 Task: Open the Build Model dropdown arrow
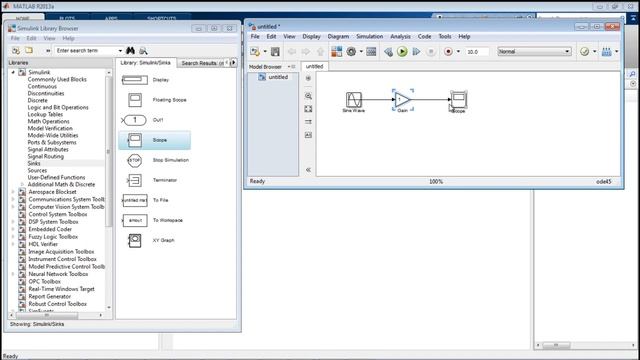tap(616, 52)
